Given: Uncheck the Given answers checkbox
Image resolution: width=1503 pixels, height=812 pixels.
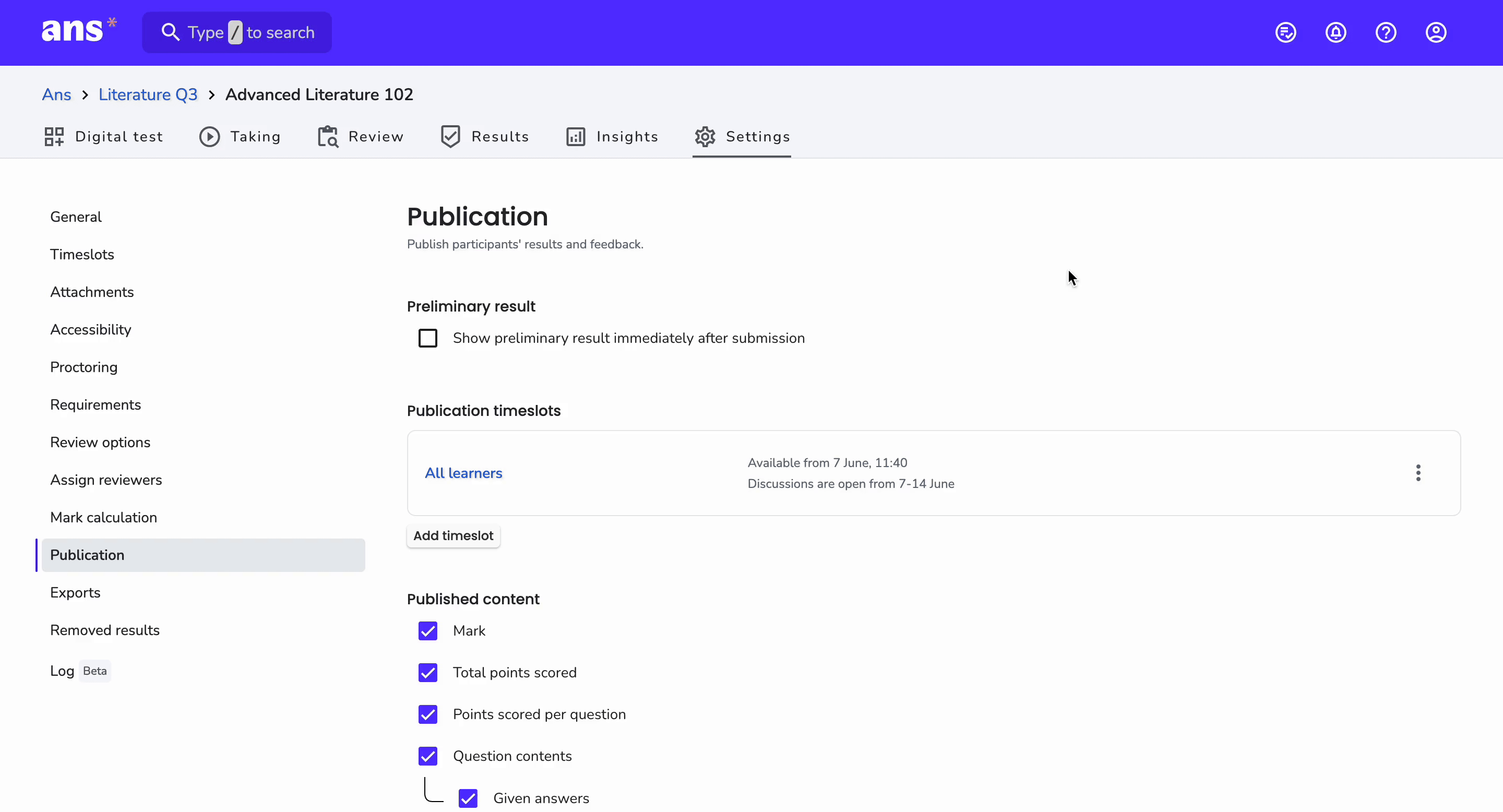Looking at the screenshot, I should click(x=468, y=798).
